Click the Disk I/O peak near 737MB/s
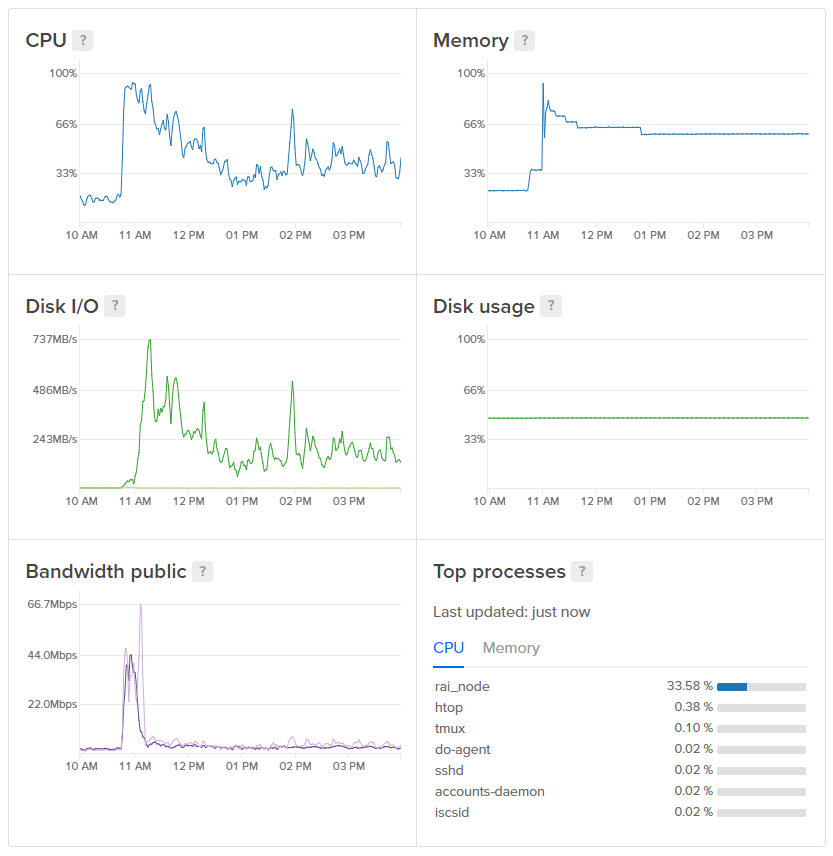 (x=149, y=341)
